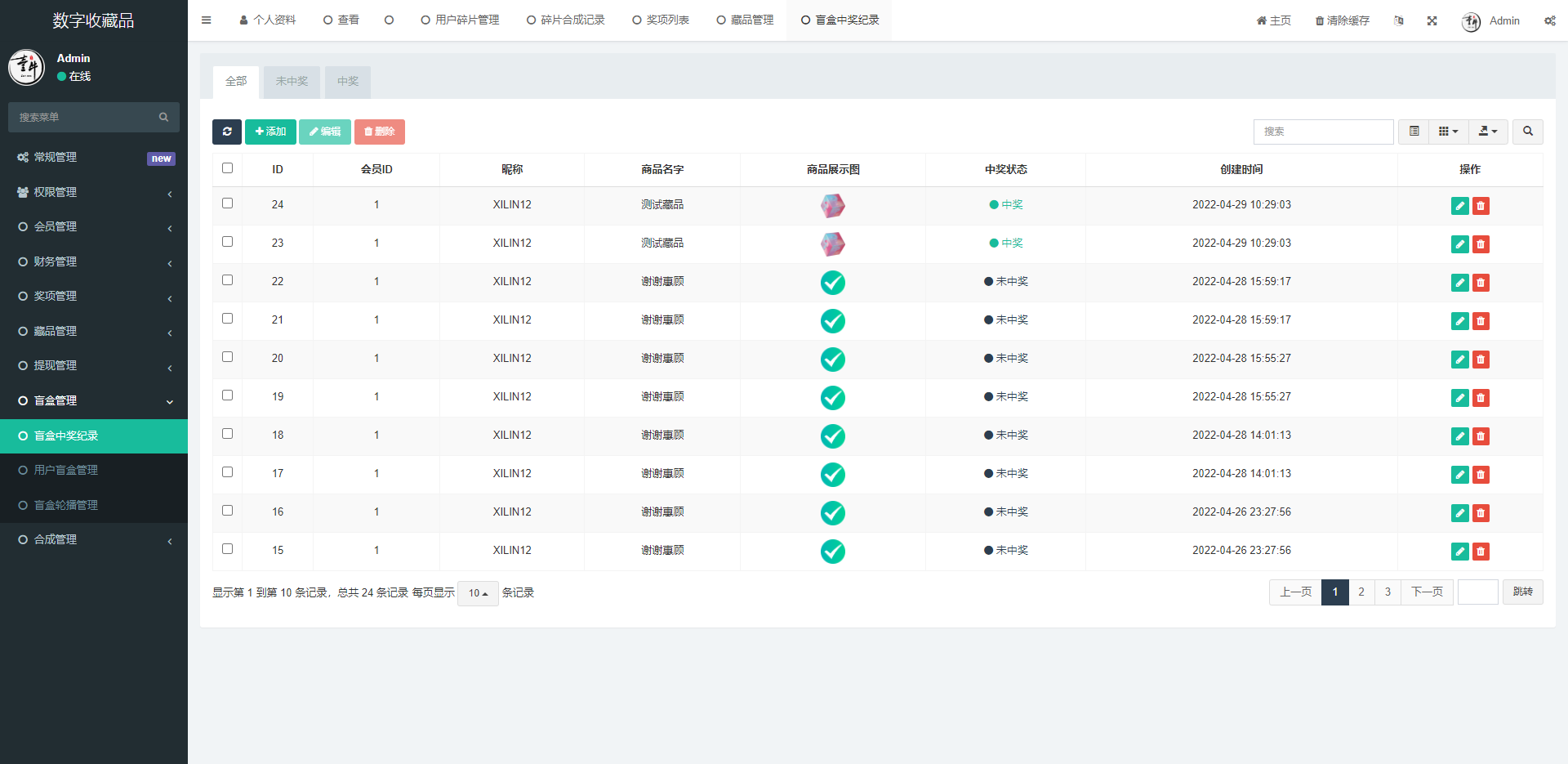Click the refresh records icon
The height and width of the screenshot is (764, 1568).
coord(227,132)
